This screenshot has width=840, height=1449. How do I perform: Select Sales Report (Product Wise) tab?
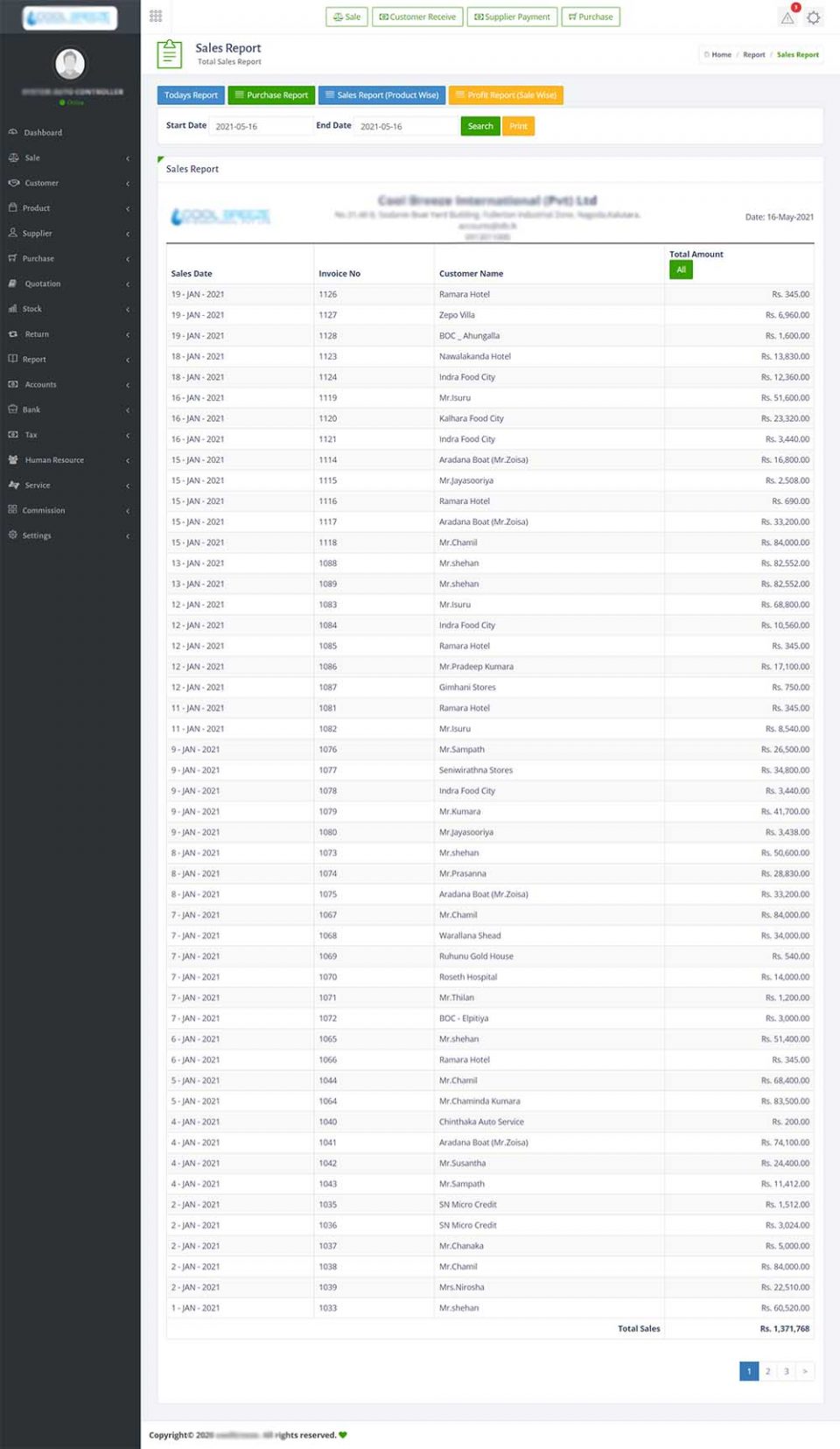coord(381,95)
